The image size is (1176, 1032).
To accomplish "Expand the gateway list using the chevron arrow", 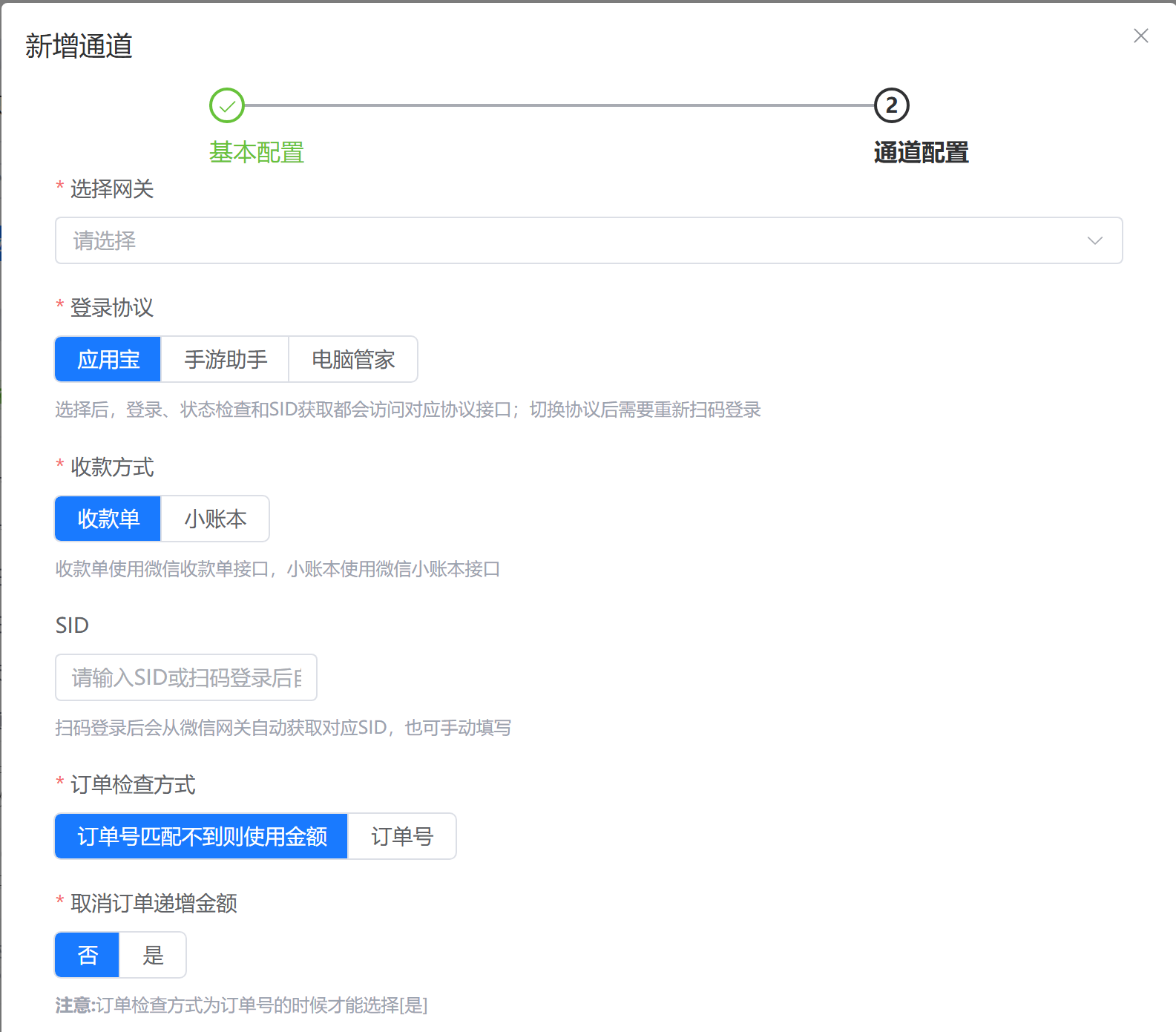I will [1094, 240].
